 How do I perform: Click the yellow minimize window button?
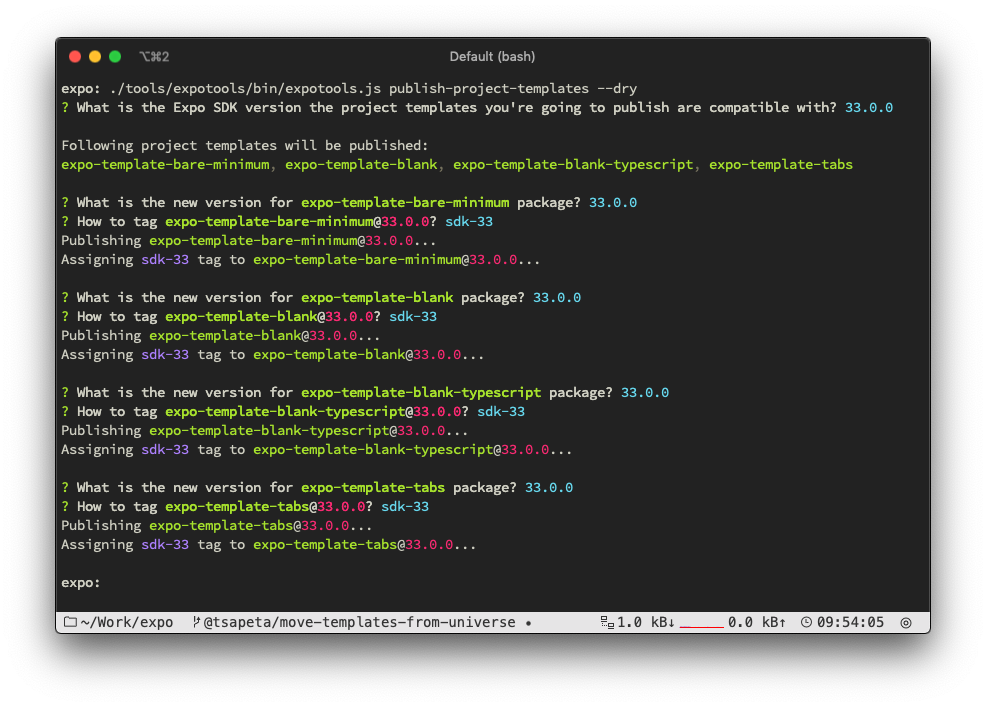95,57
